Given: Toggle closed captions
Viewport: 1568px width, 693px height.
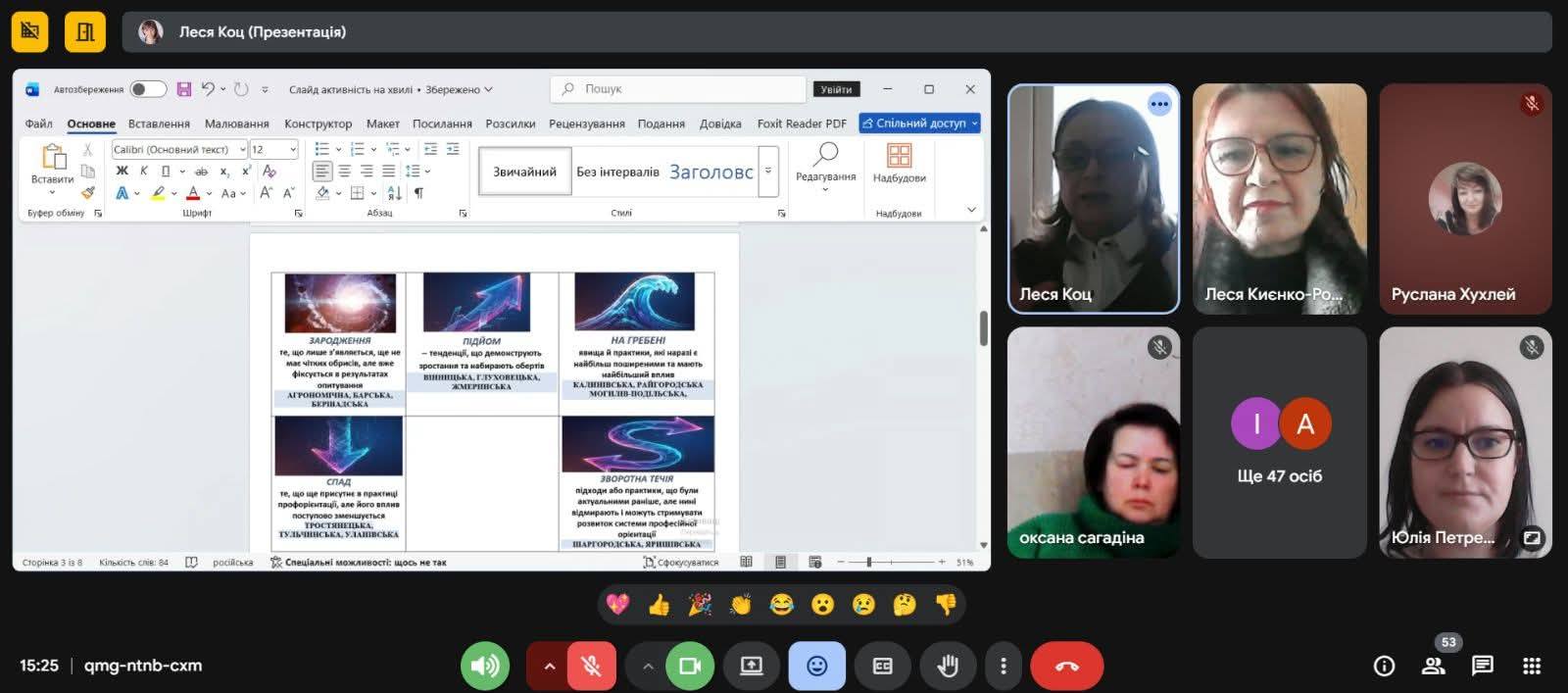Looking at the screenshot, I should [x=882, y=666].
